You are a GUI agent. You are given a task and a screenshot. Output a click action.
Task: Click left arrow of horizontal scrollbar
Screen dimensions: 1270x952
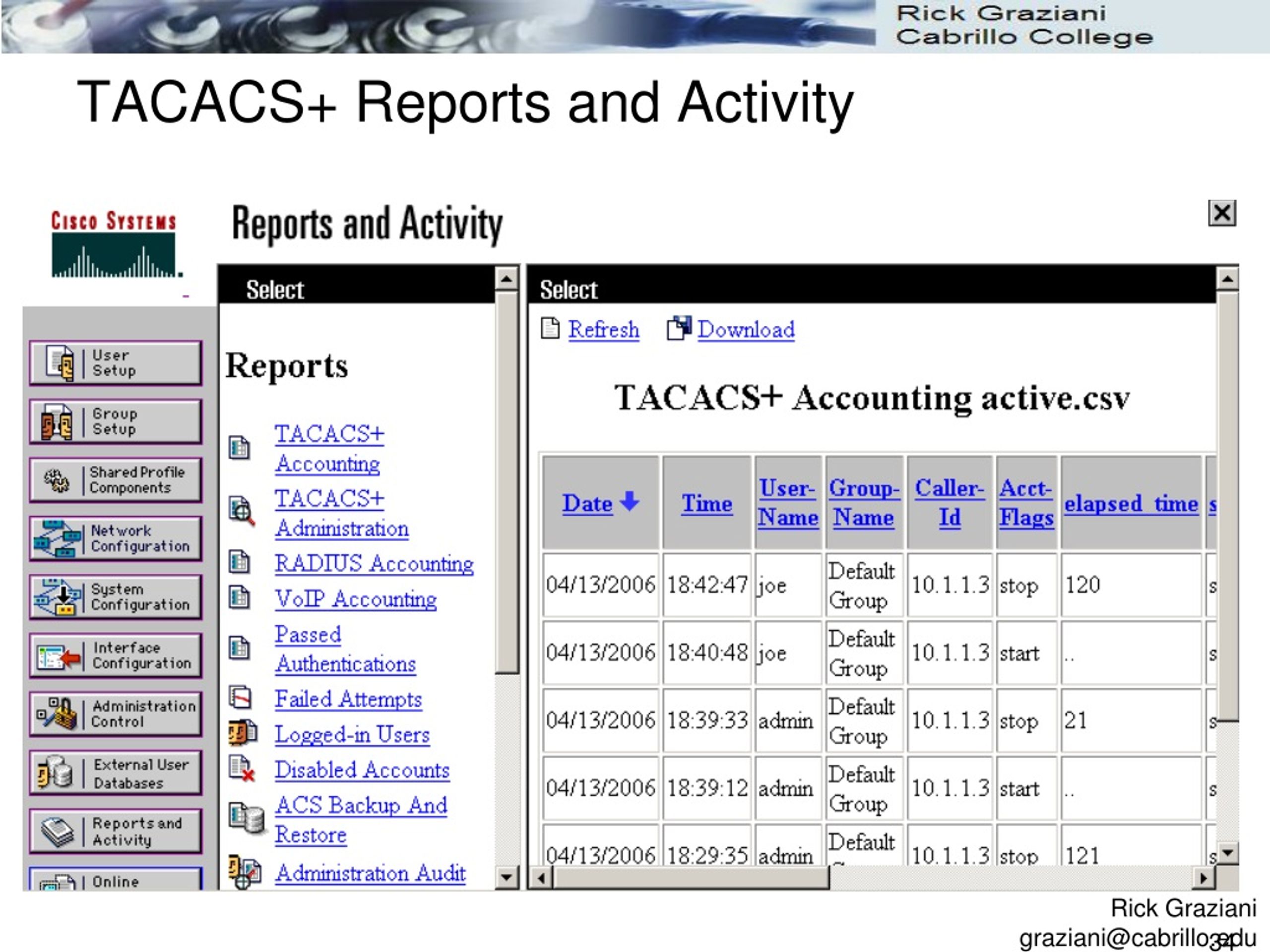(x=541, y=878)
